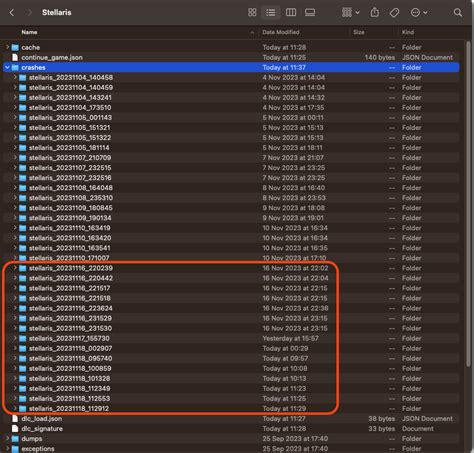Select stellaris_20231109_190134 row name
Screen dimensions: 474x453
point(70,218)
